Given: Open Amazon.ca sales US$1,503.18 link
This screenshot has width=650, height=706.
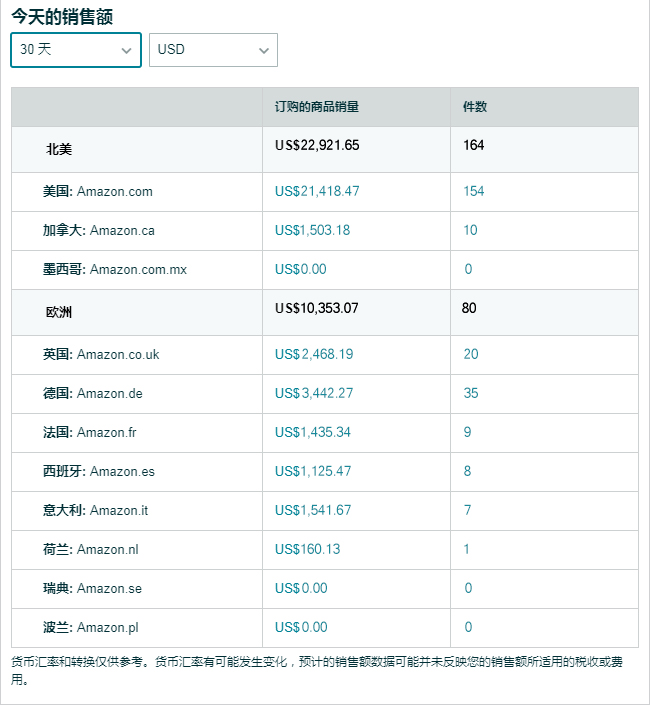Looking at the screenshot, I should (312, 230).
